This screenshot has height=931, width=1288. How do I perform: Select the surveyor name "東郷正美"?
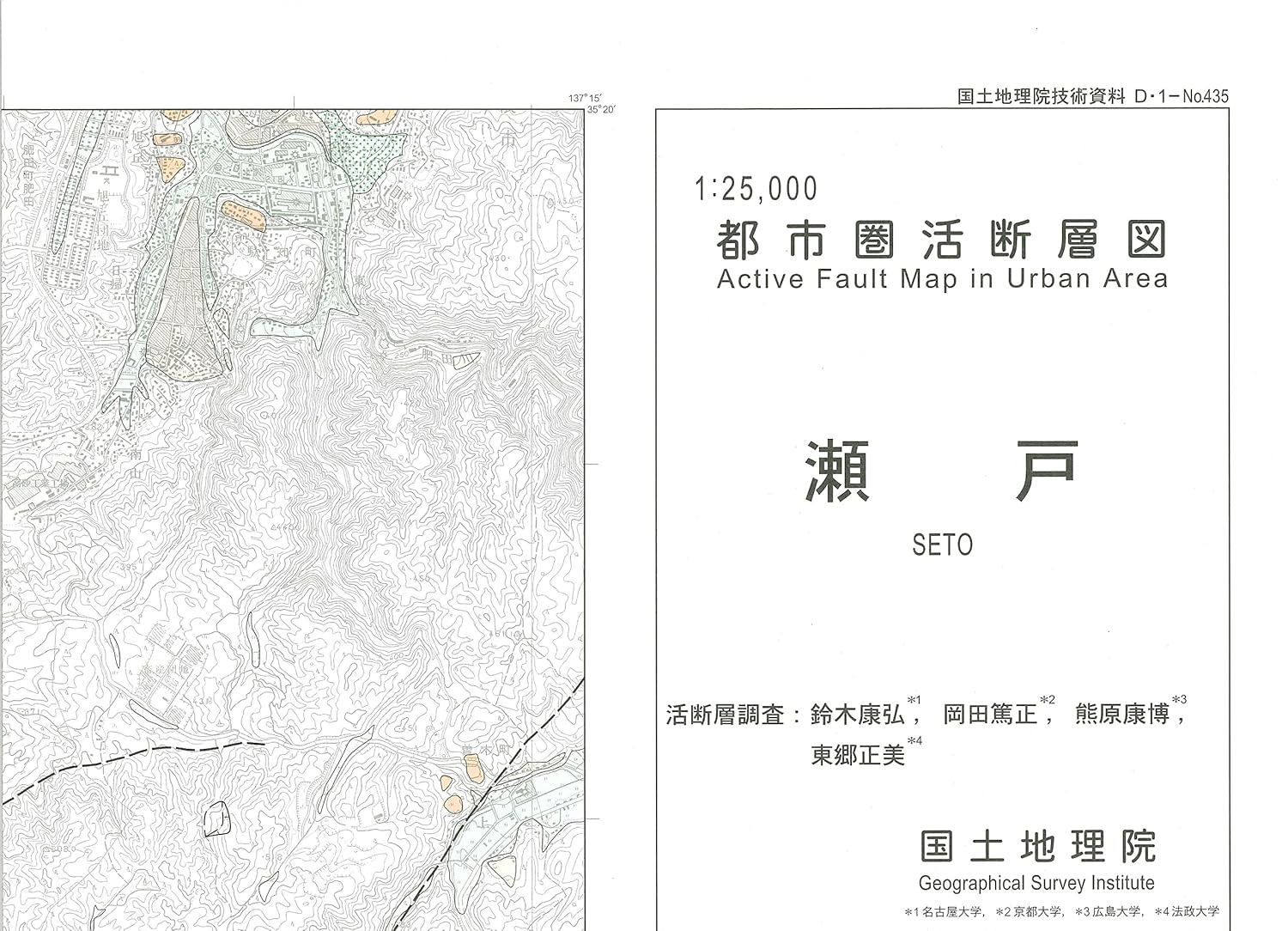(858, 755)
